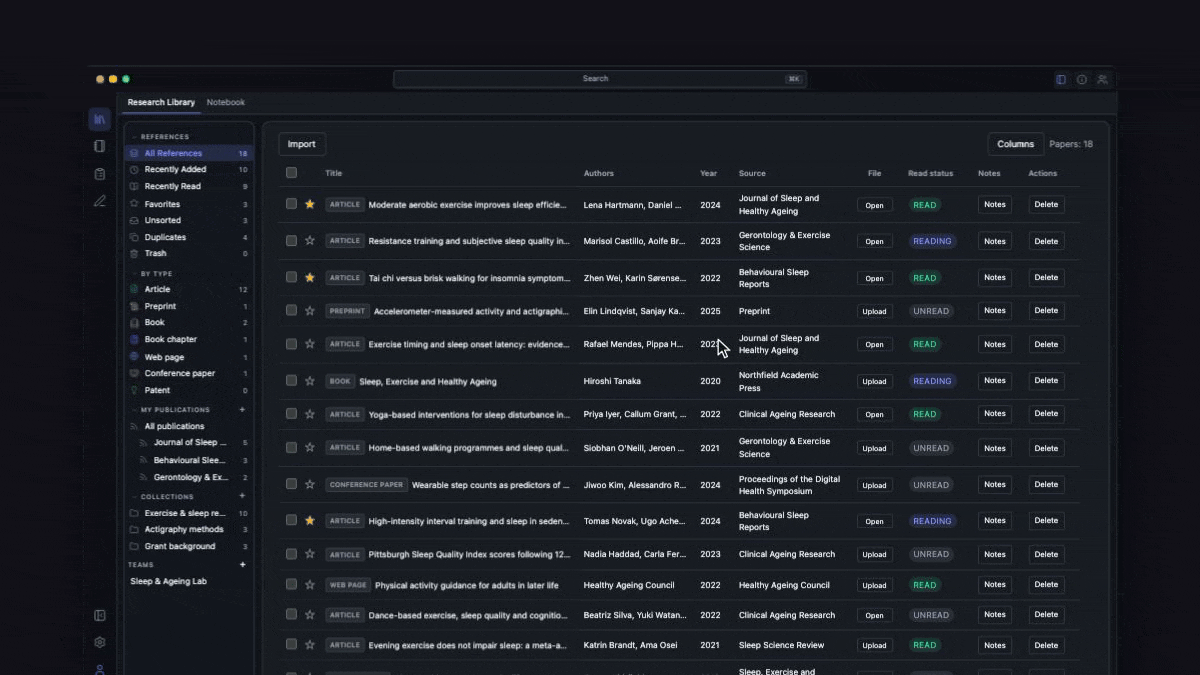The width and height of the screenshot is (1200, 675).
Task: Star the Resistance training paper as favorite
Action: point(310,241)
